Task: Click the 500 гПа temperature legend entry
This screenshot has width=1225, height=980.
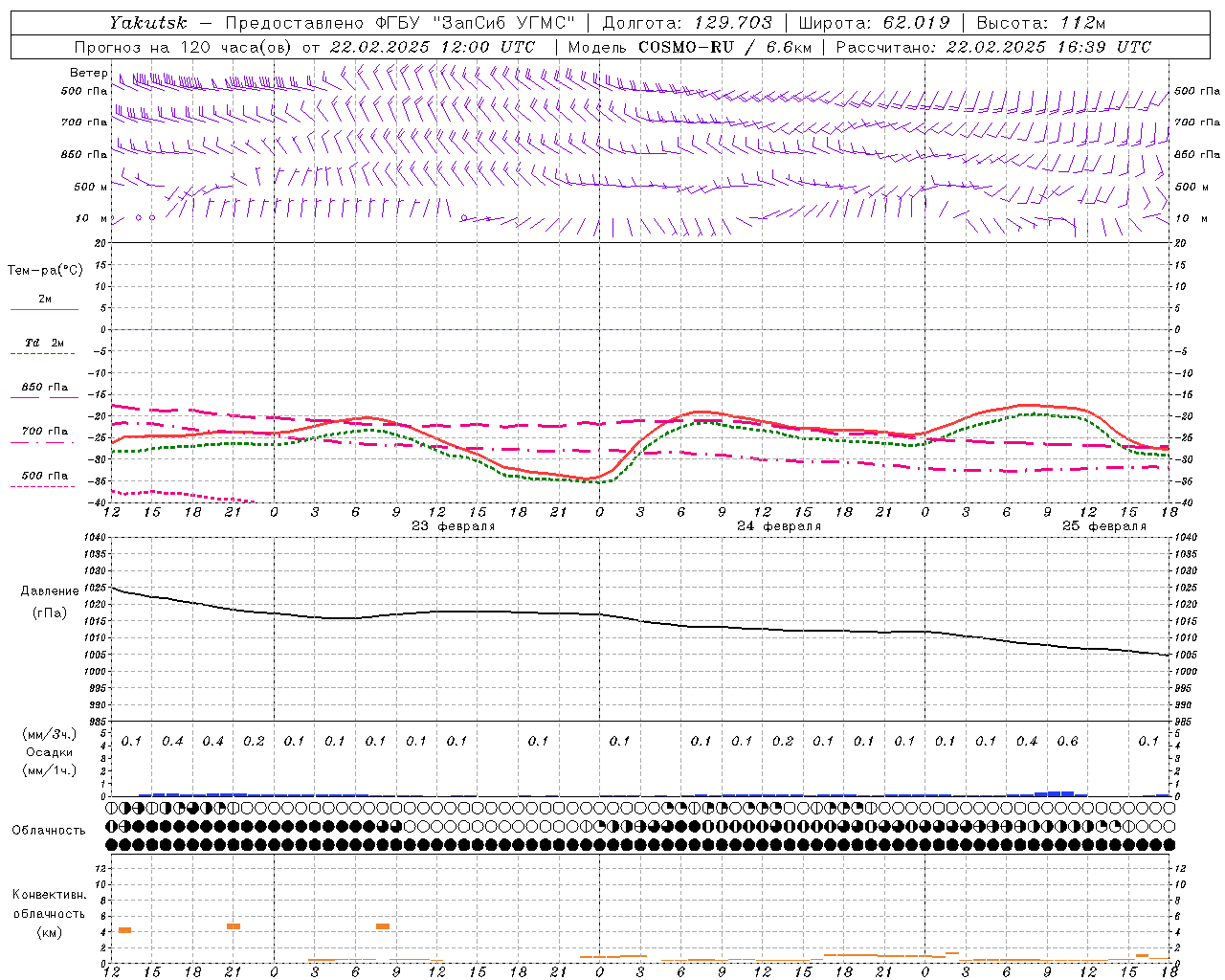Action: click(45, 476)
